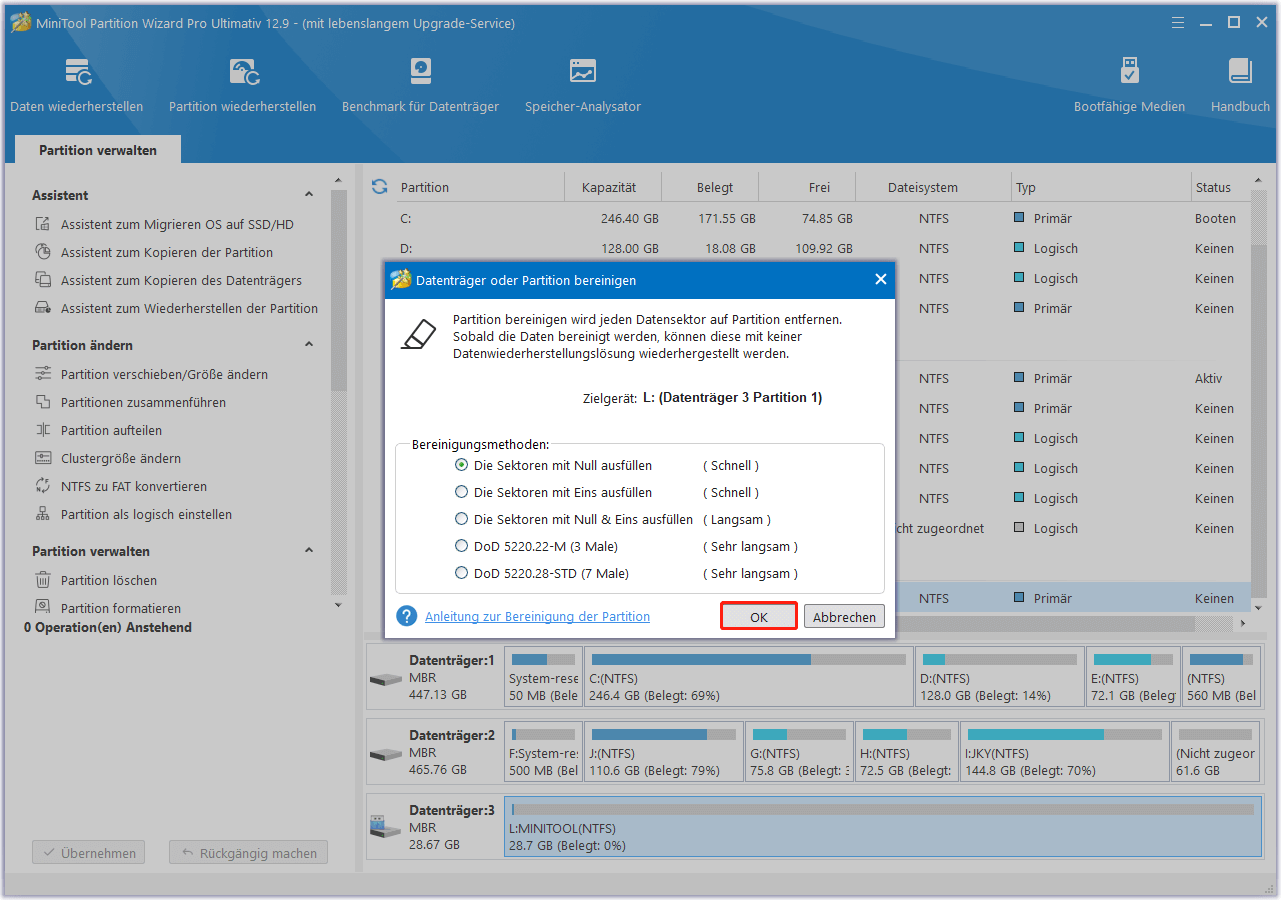
Task: Click the disabled Übernehmen button
Action: pyautogui.click(x=89, y=853)
